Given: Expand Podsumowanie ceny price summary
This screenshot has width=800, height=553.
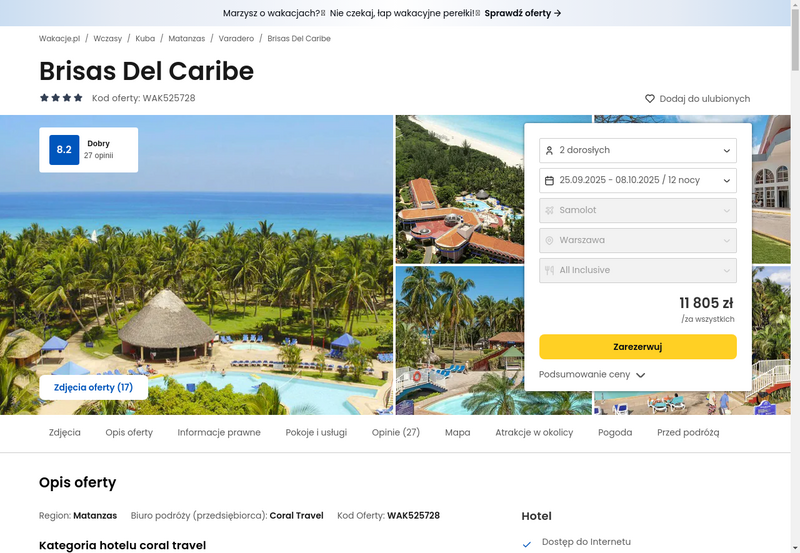Looking at the screenshot, I should [592, 374].
